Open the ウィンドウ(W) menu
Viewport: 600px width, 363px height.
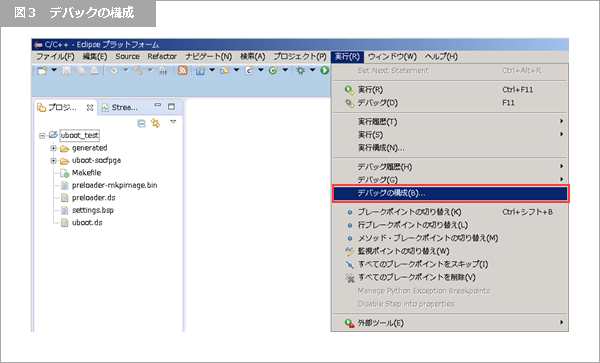[x=392, y=57]
